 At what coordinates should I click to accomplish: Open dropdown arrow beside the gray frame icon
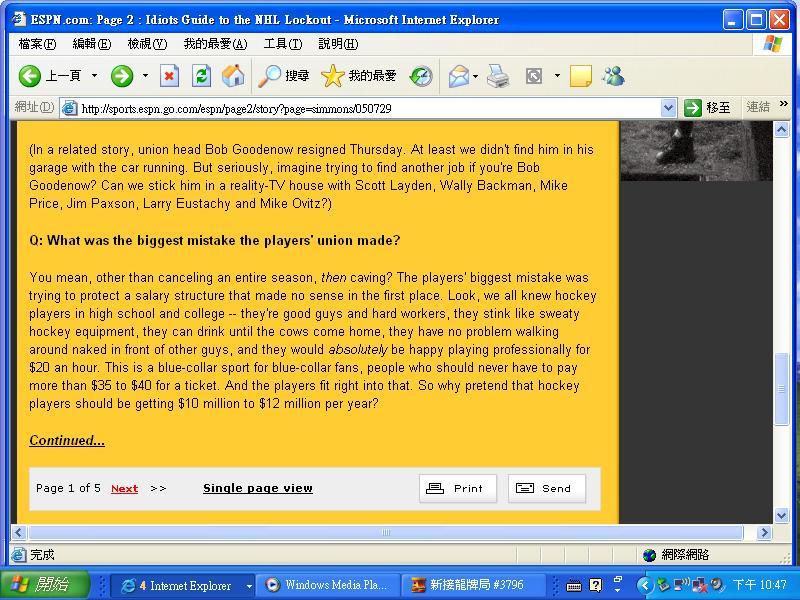tap(557, 76)
